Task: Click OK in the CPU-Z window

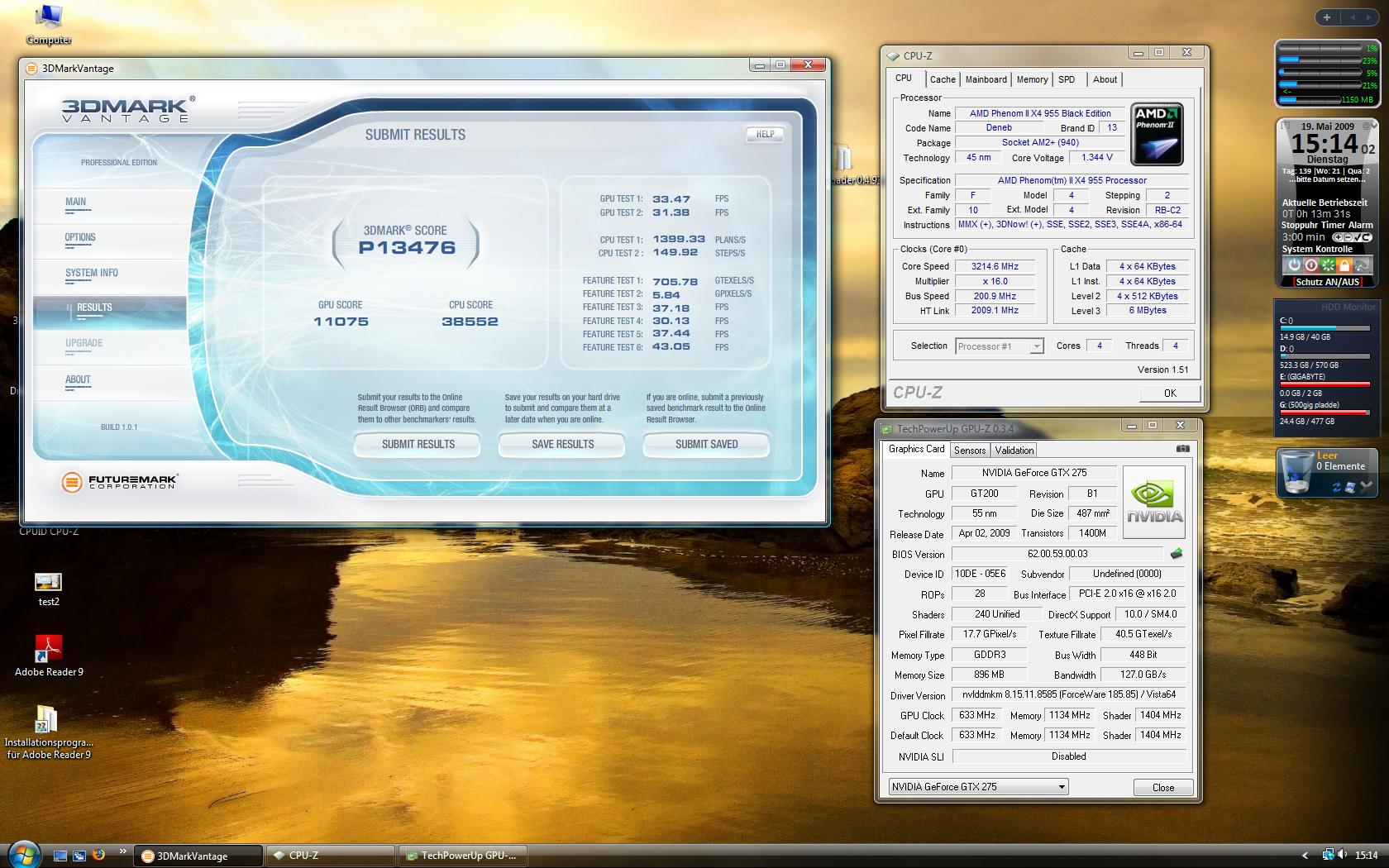Action: (1170, 393)
